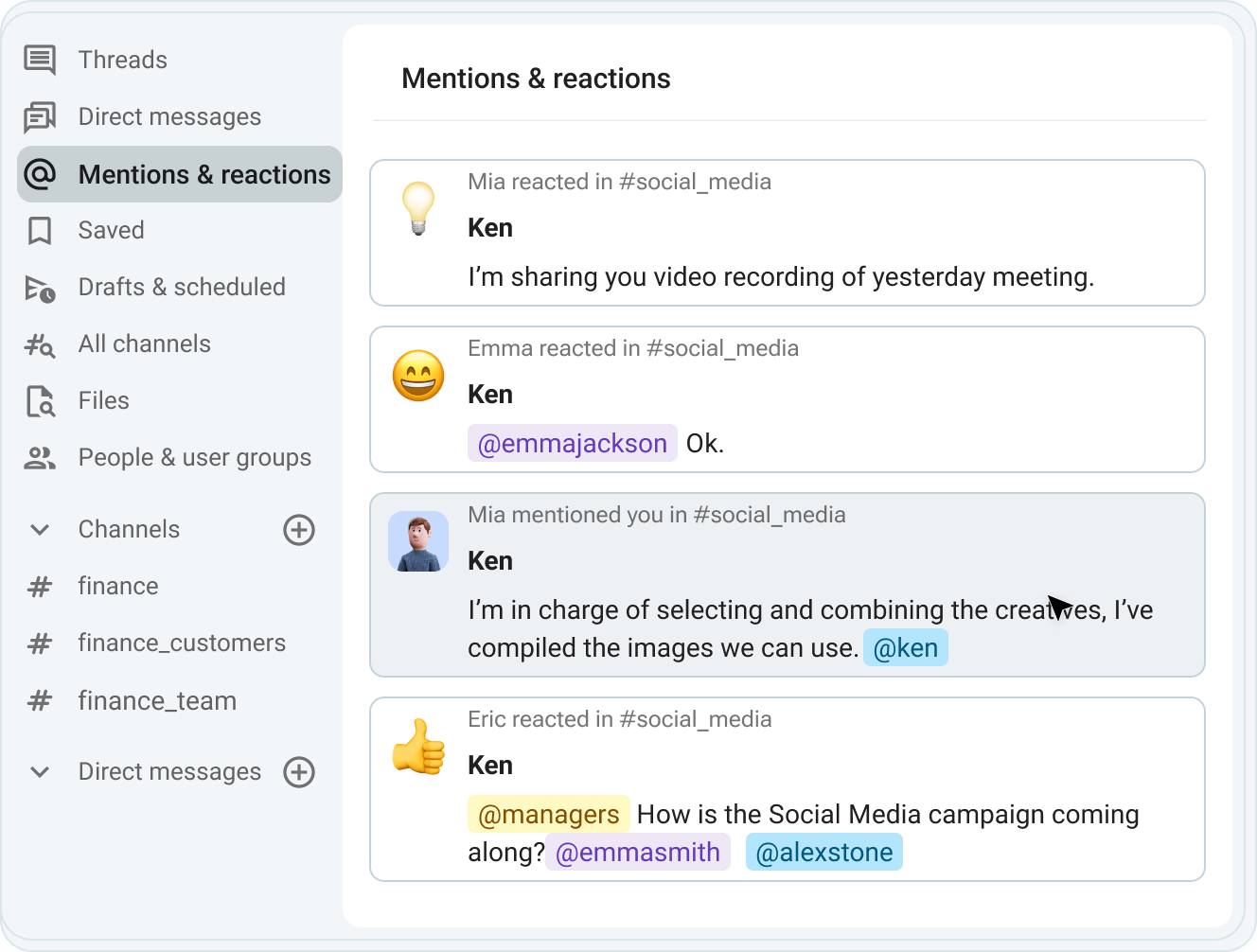Start a new direct message with plus icon
1257x952 pixels.
[x=299, y=772]
